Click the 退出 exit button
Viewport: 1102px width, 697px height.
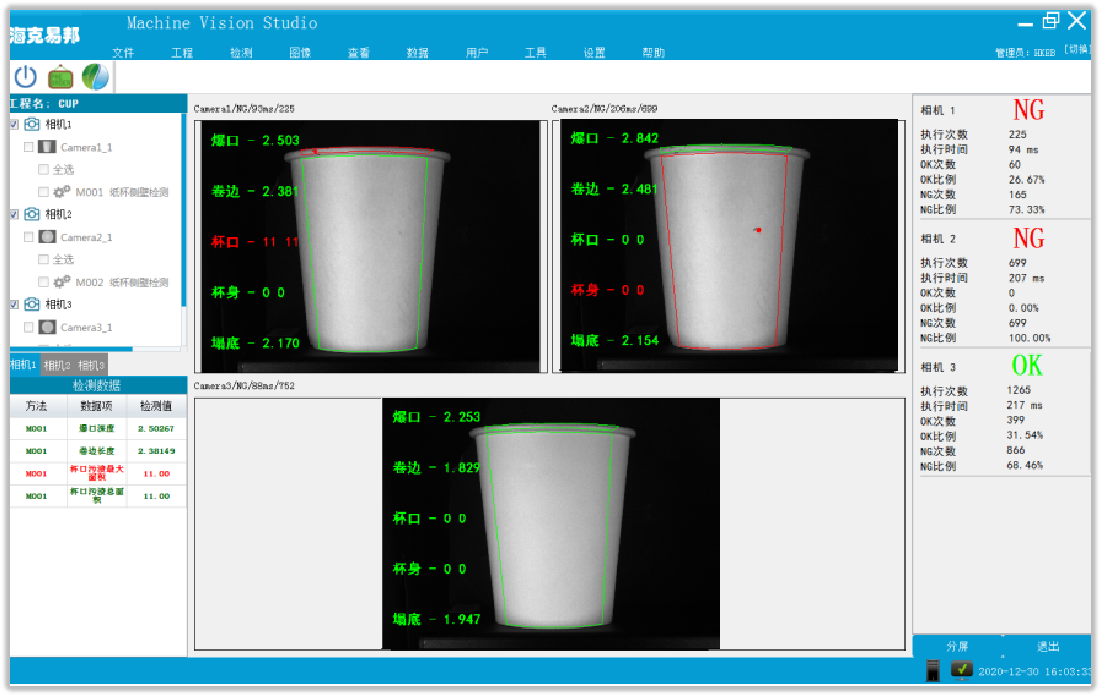click(x=1048, y=646)
